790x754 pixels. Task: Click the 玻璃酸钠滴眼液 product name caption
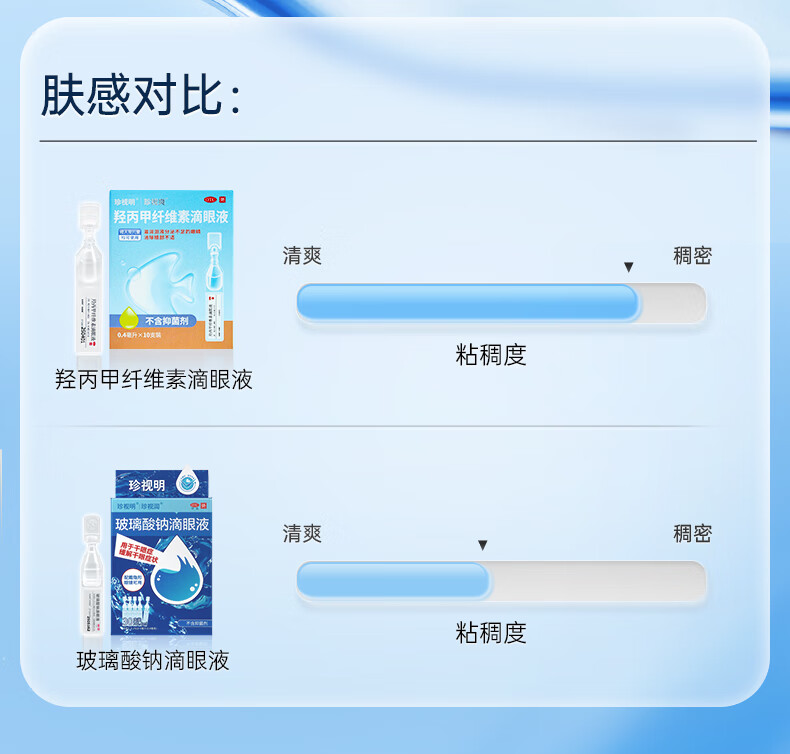[153, 660]
